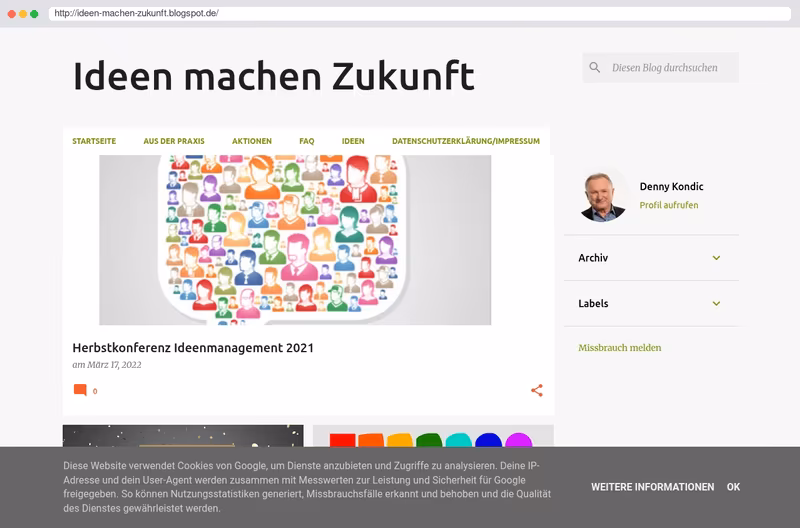Image resolution: width=800 pixels, height=528 pixels.
Task: Open the comments icon under Herbstkonferenz post
Action: click(x=80, y=390)
